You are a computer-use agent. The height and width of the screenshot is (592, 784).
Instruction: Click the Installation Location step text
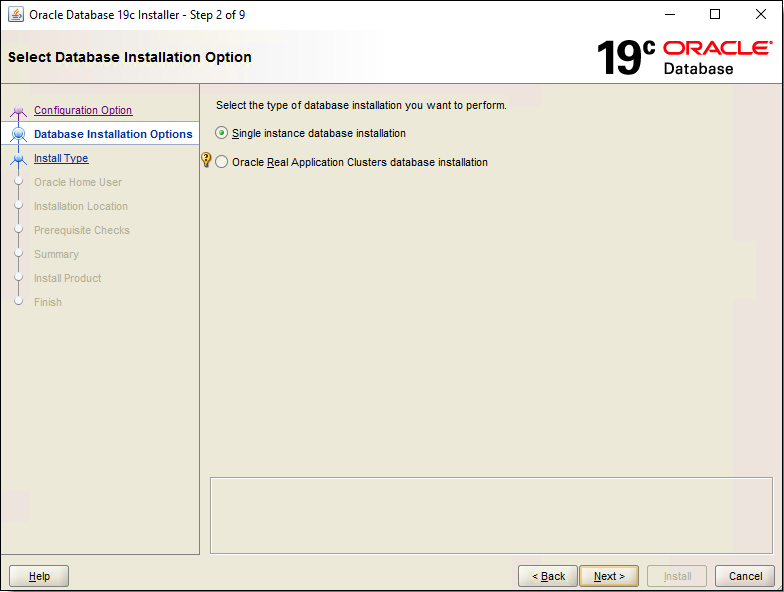[81, 206]
